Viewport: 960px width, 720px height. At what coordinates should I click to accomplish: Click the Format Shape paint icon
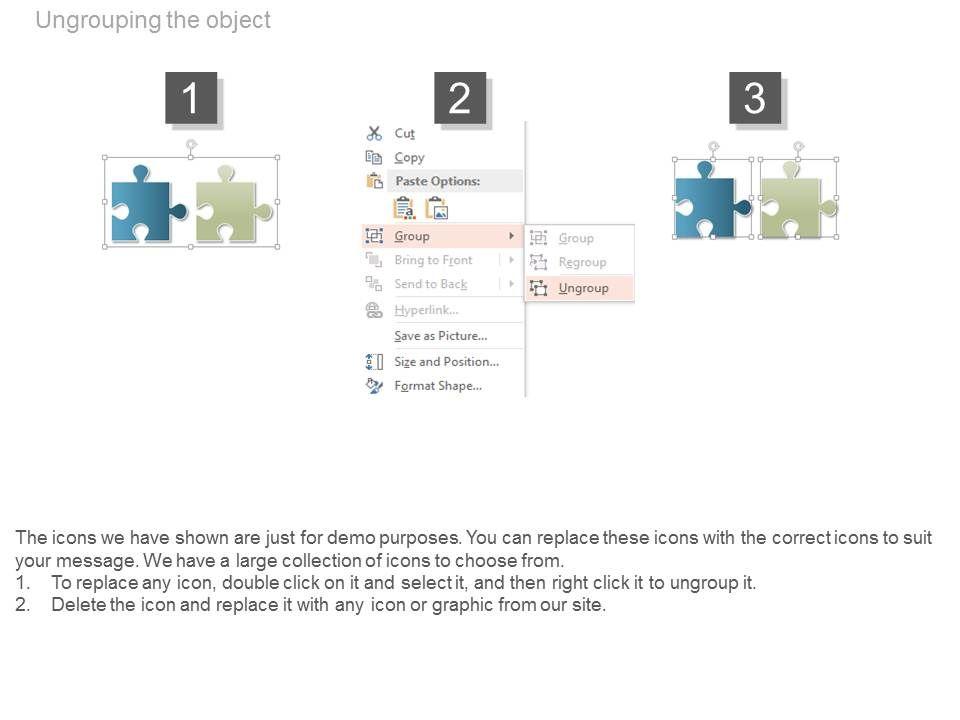(374, 385)
